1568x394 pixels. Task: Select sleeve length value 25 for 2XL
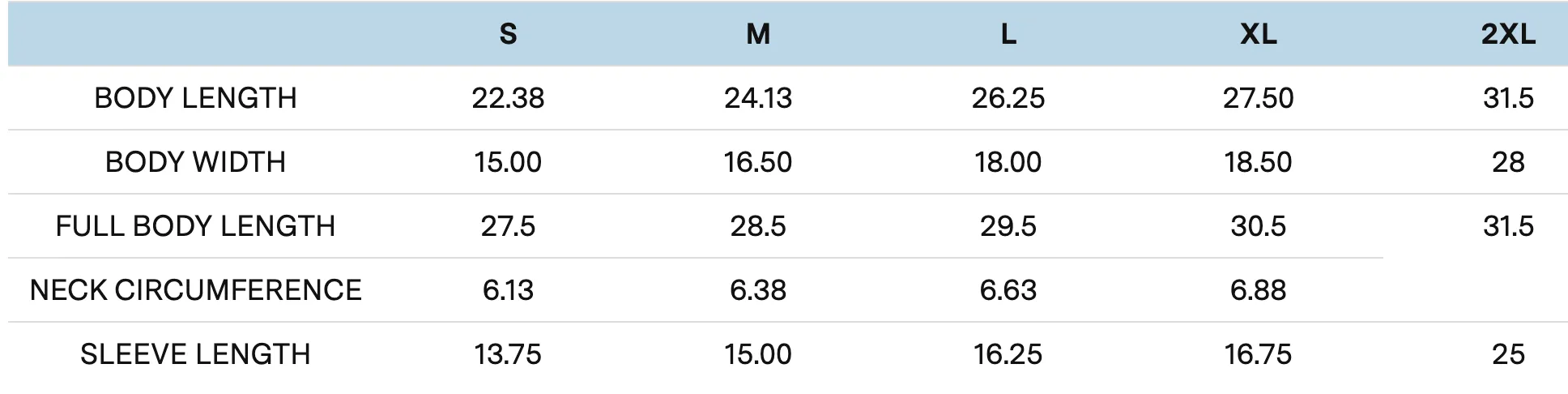[1508, 354]
